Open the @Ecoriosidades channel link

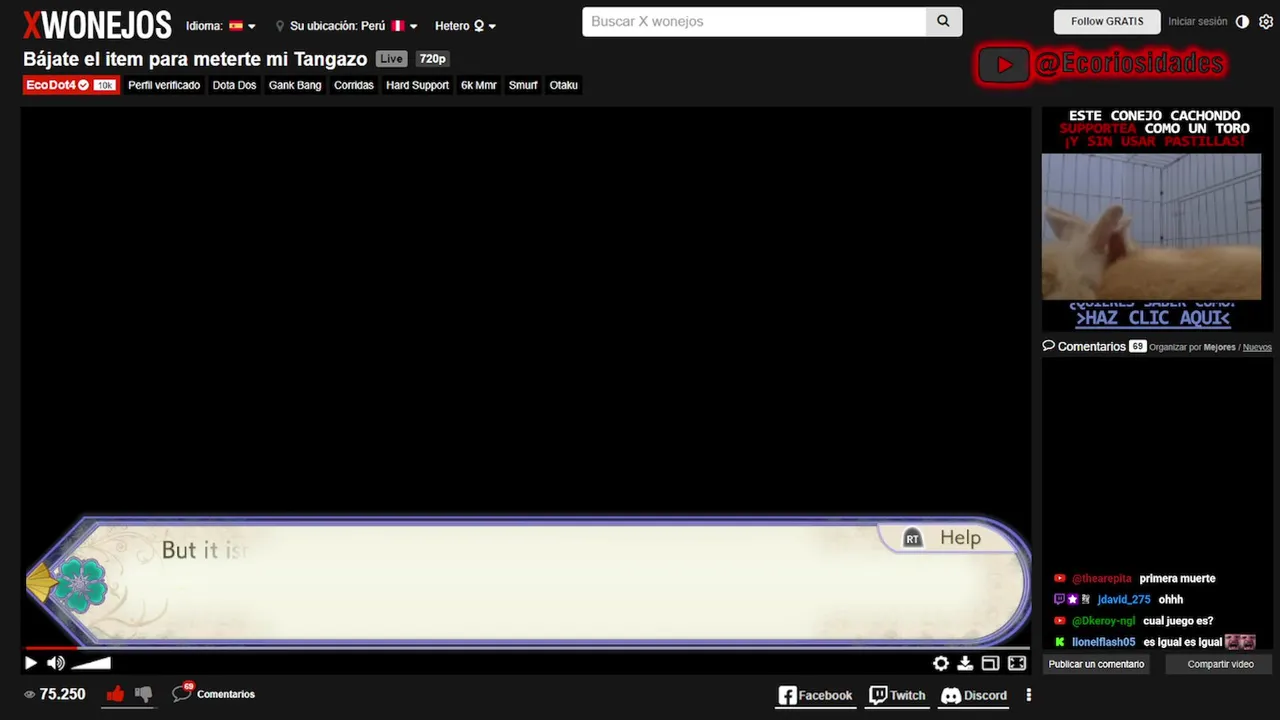point(1129,65)
